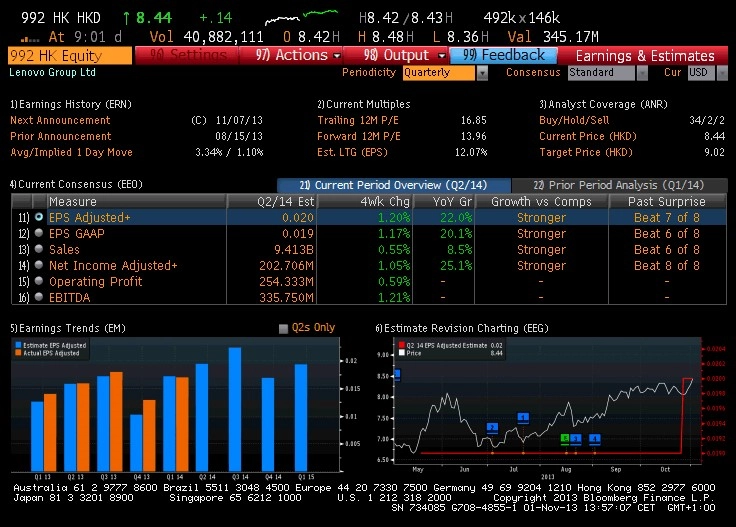
Task: Open 4) Current Consensus (EEO)
Action: 76,184
